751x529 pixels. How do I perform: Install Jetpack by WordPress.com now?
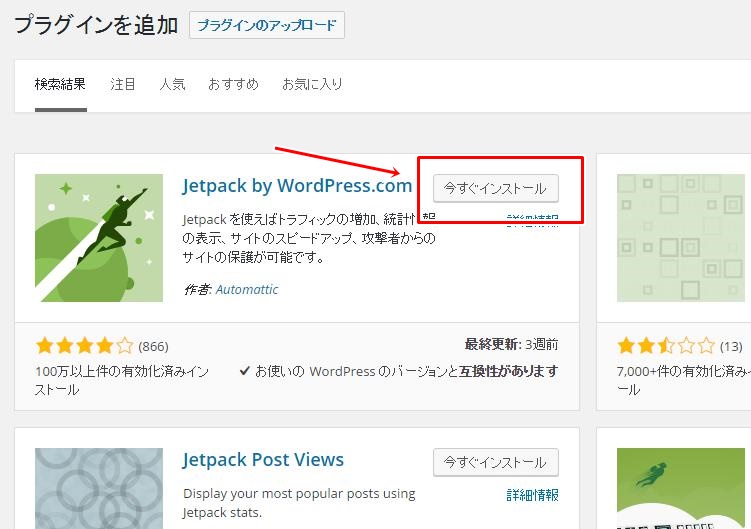pyautogui.click(x=496, y=188)
